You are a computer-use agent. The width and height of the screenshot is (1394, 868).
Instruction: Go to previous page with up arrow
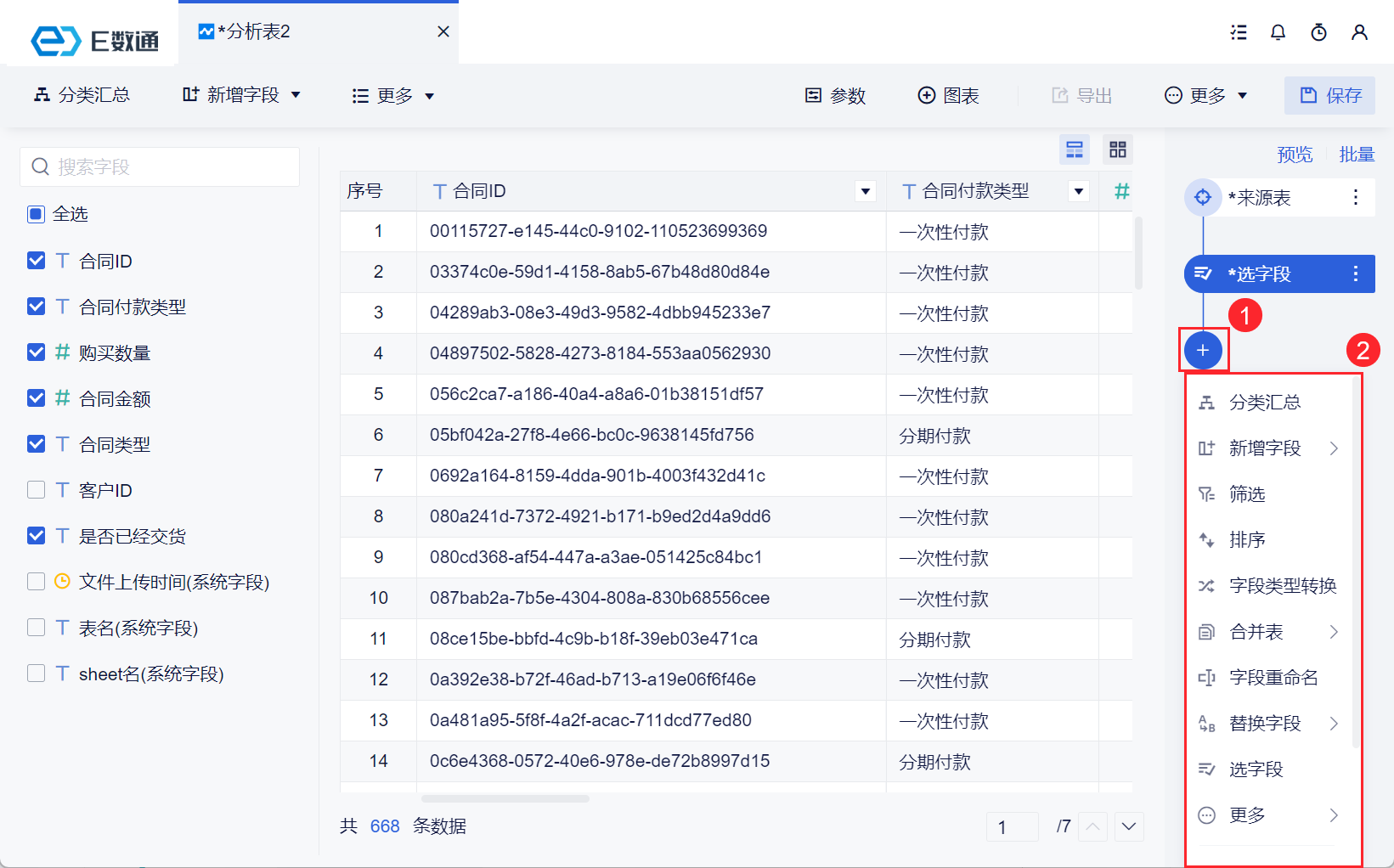pos(1092,826)
